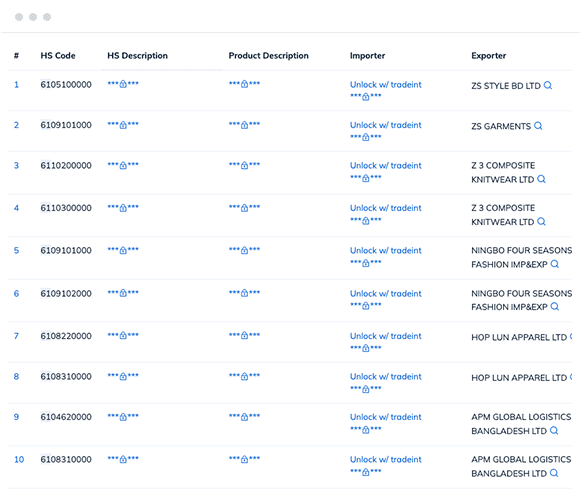Select HS code 6105100000
The height and width of the screenshot is (500, 580).
[x=66, y=85]
